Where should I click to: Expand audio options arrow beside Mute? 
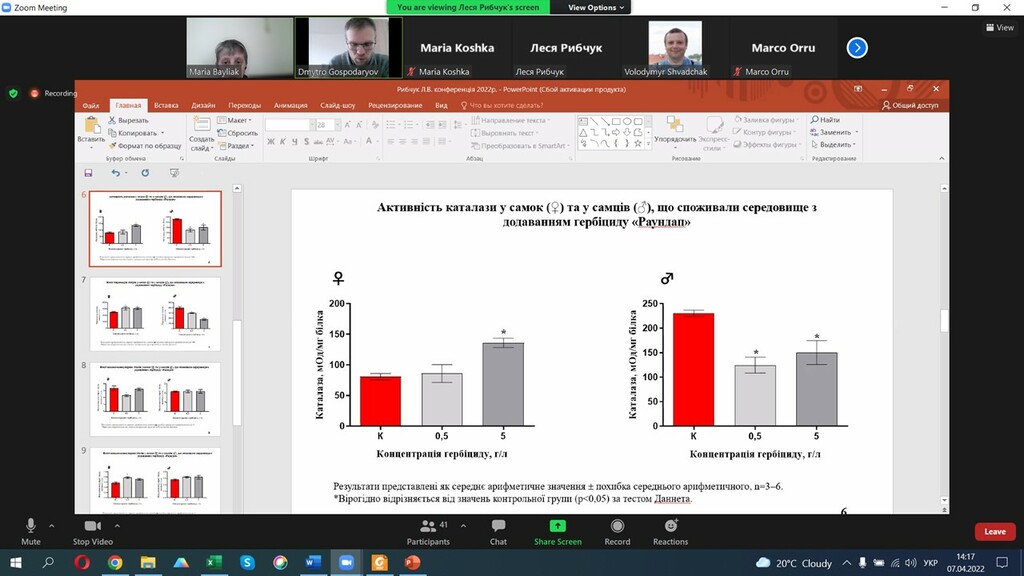52,525
